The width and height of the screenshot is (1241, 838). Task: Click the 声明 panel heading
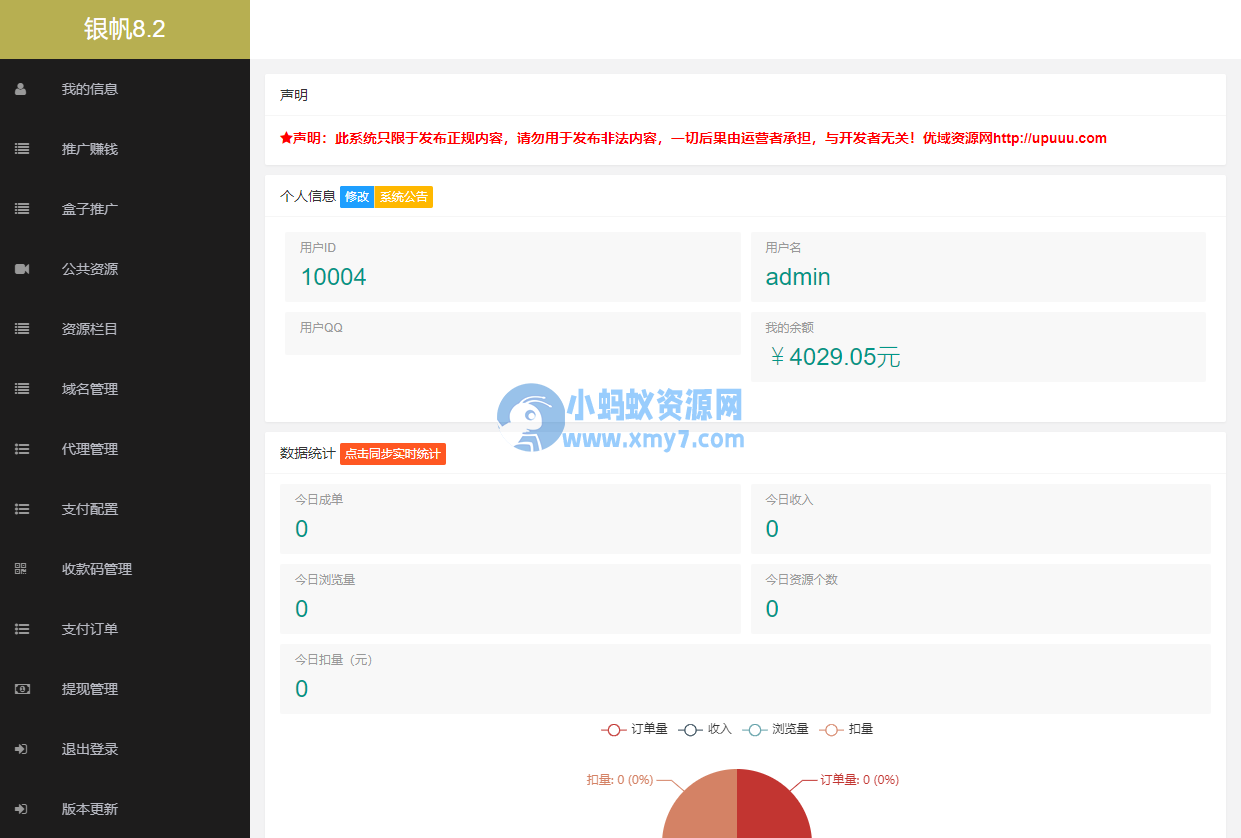tap(294, 95)
